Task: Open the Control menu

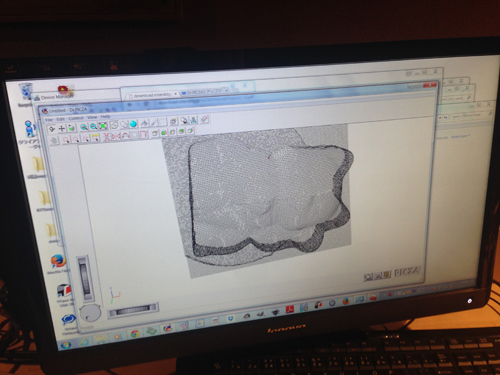Action: click(76, 118)
